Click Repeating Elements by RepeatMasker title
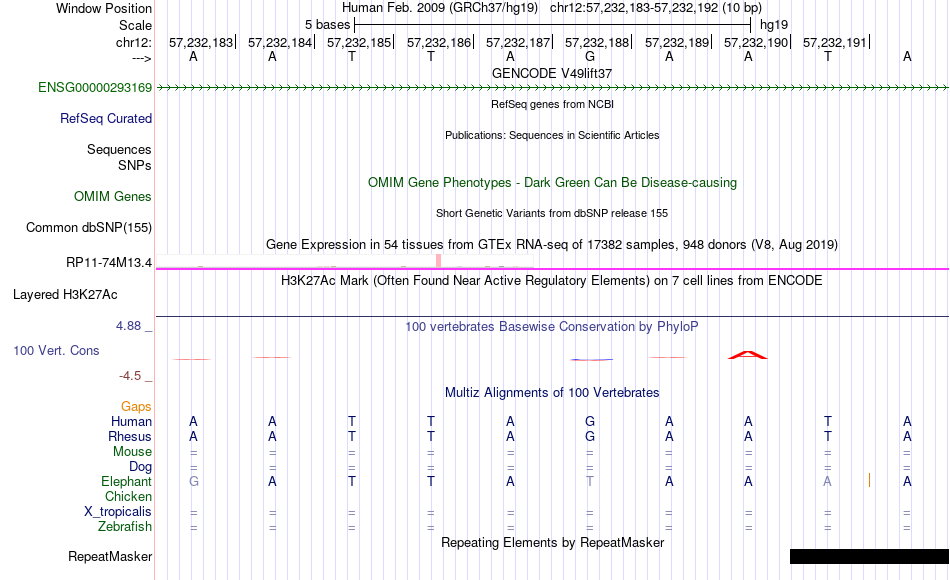The height and width of the screenshot is (580, 950). point(553,542)
